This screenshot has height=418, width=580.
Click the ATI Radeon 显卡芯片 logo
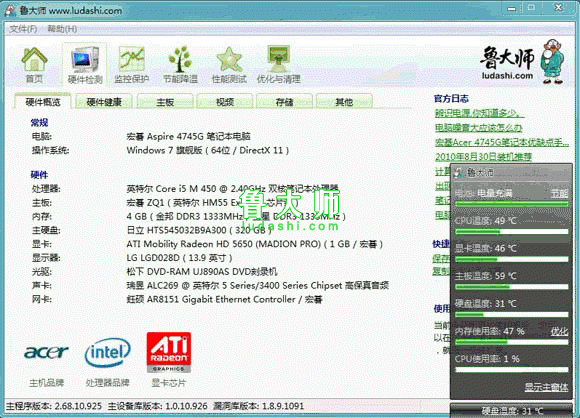tap(169, 352)
